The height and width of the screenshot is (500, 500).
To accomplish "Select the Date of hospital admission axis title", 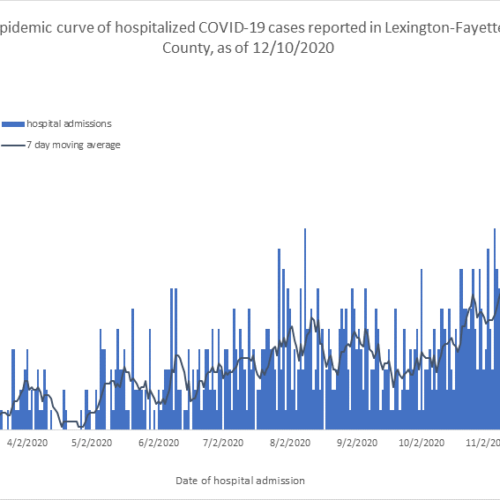I will coord(240,481).
